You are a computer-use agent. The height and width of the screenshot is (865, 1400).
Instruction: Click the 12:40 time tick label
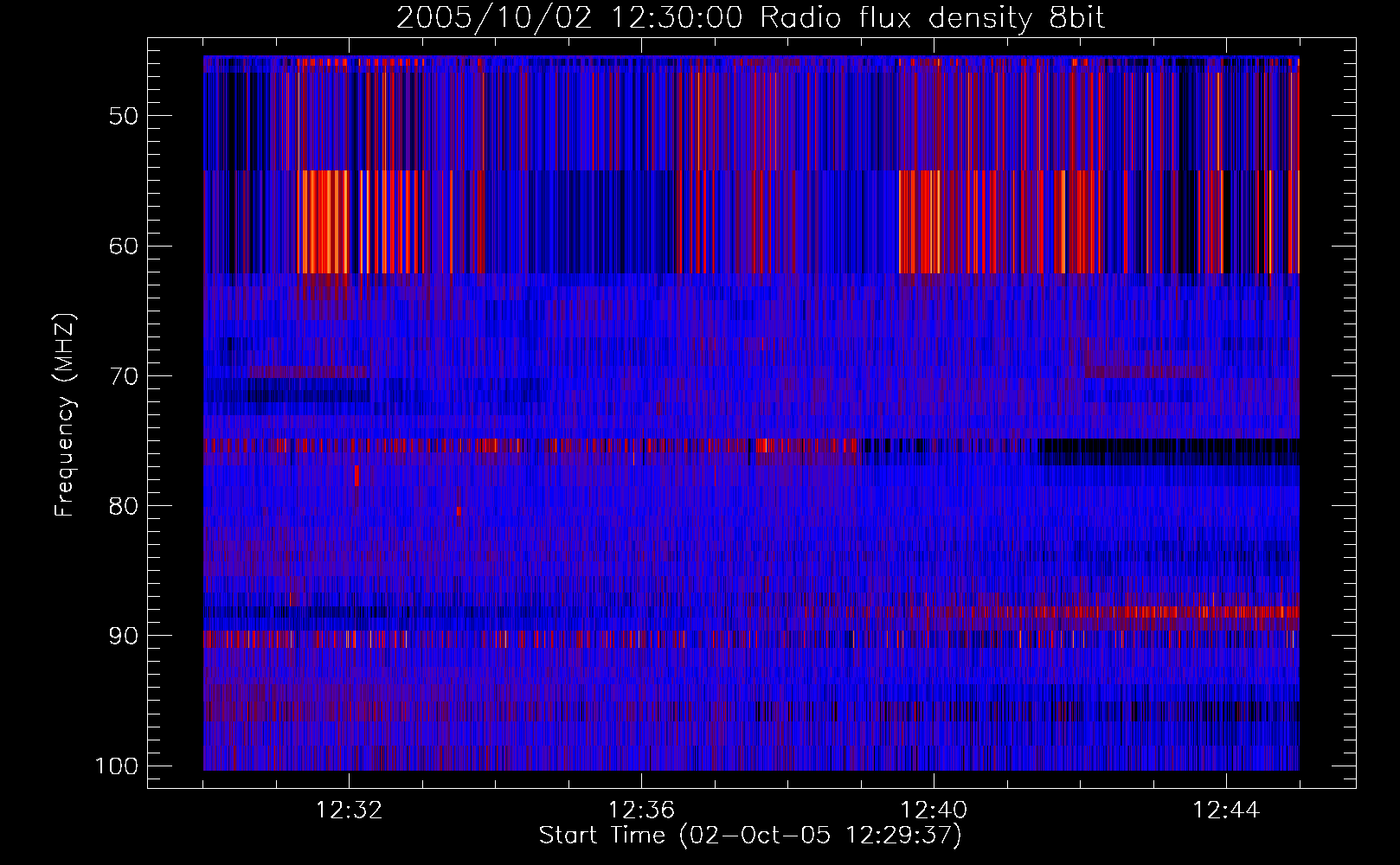pyautogui.click(x=934, y=811)
